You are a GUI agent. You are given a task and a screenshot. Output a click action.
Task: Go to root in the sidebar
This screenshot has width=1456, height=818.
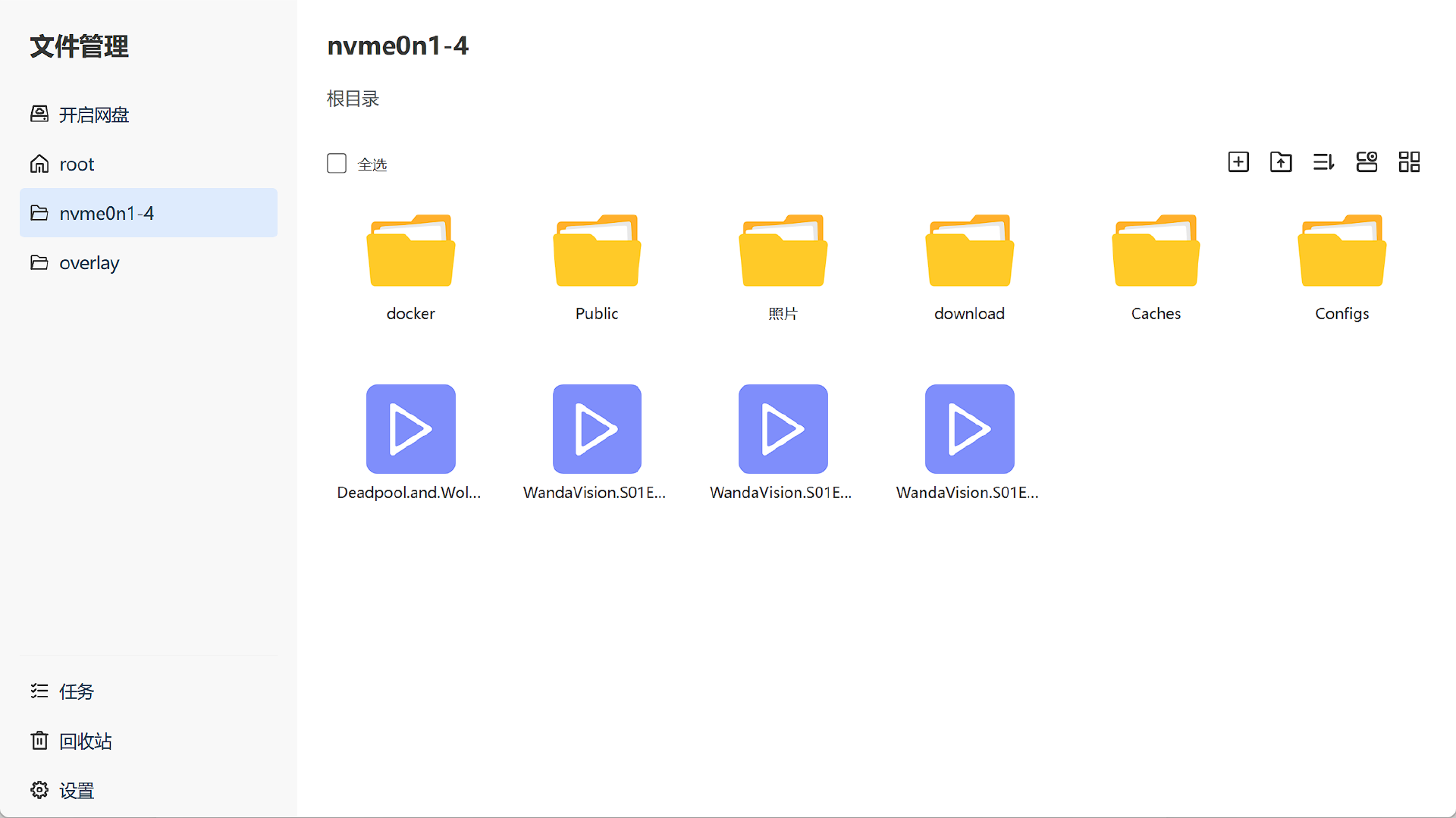[77, 164]
